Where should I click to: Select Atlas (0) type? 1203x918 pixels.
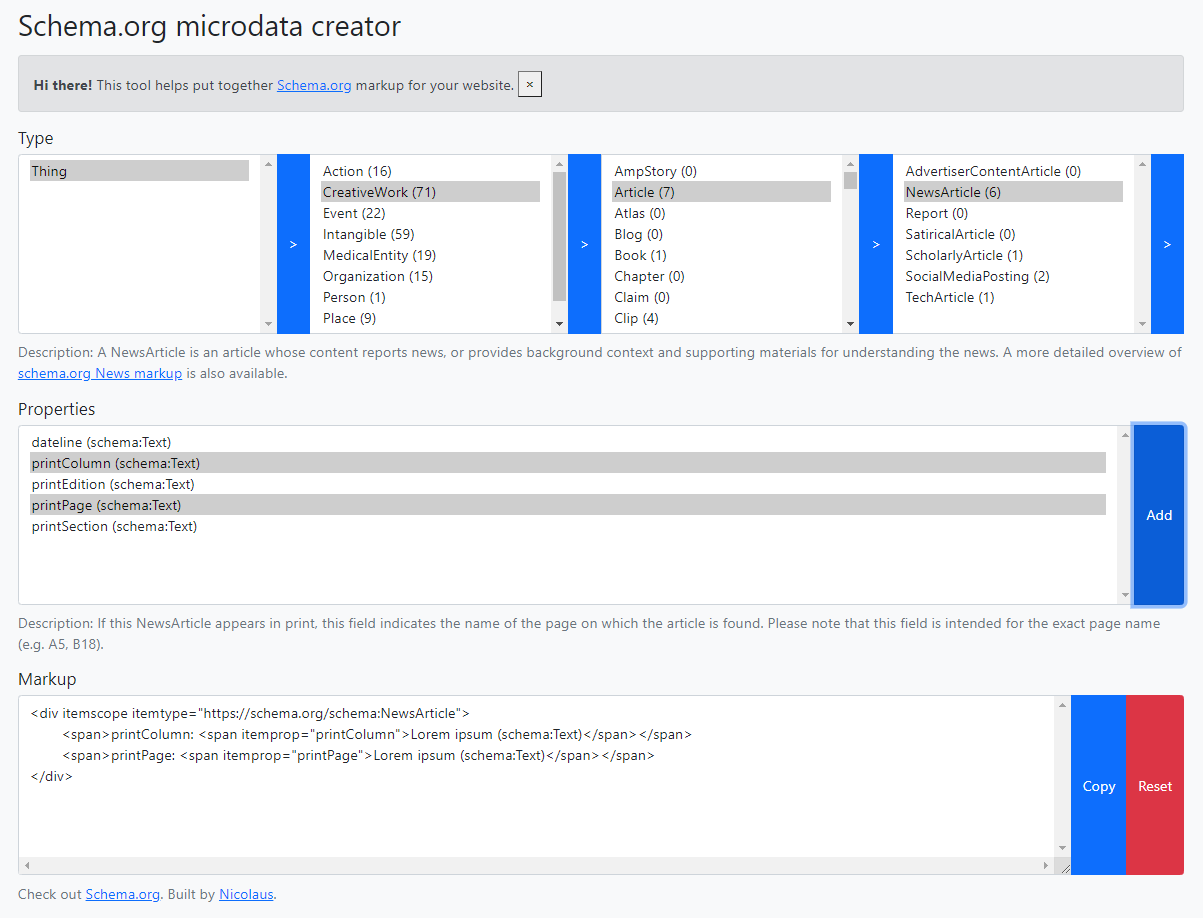[x=721, y=213]
